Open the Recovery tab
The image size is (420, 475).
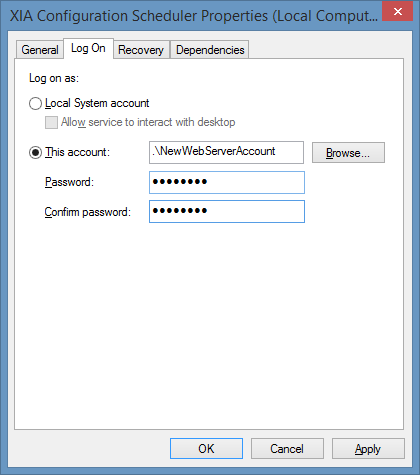(141, 50)
